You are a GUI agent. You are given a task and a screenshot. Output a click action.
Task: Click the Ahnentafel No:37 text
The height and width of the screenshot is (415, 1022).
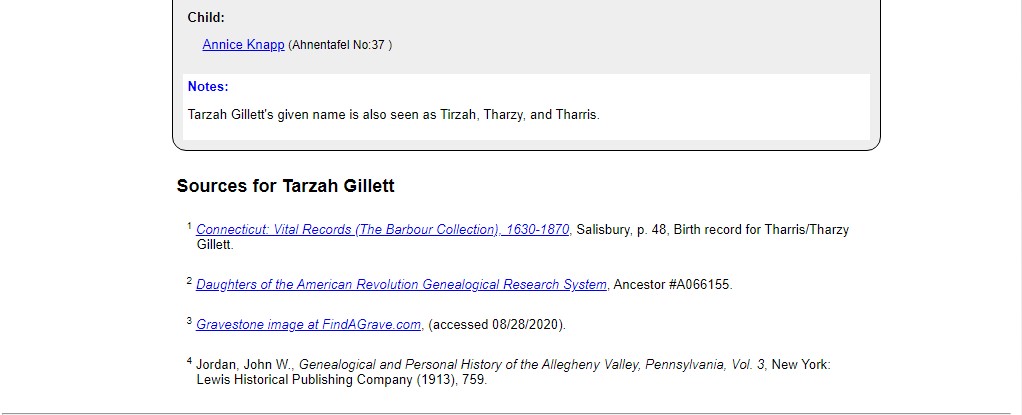point(340,45)
